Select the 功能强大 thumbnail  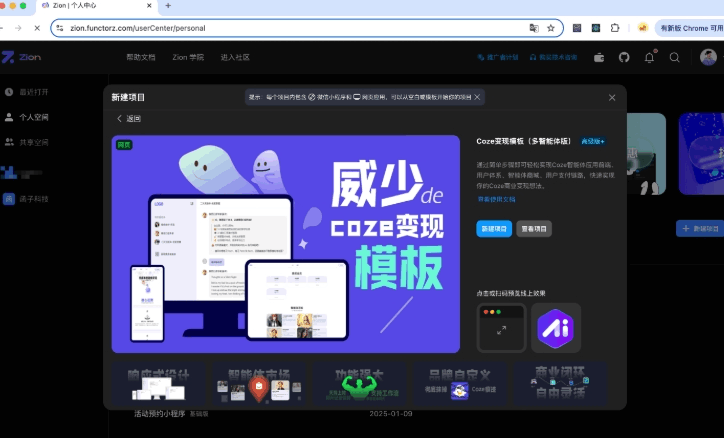coord(359,384)
